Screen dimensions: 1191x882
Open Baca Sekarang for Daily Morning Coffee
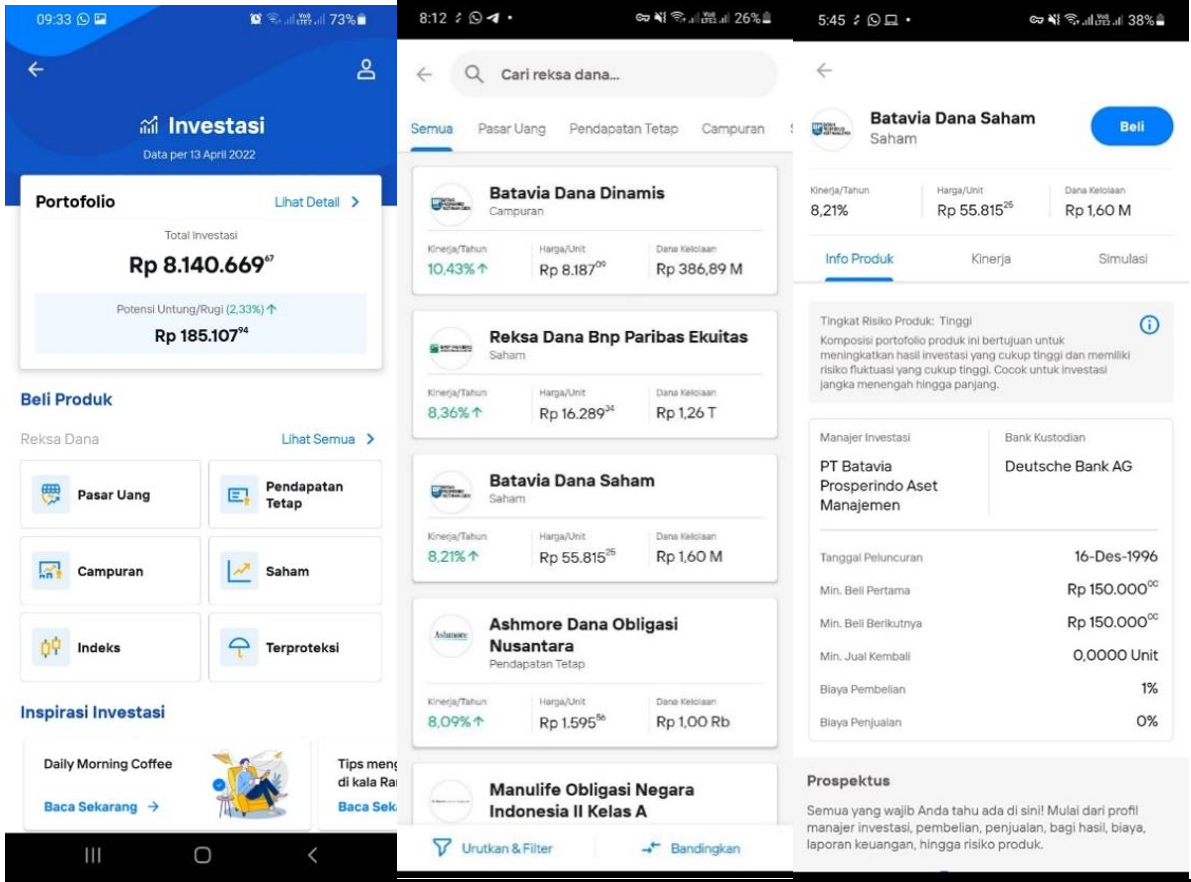click(x=101, y=807)
